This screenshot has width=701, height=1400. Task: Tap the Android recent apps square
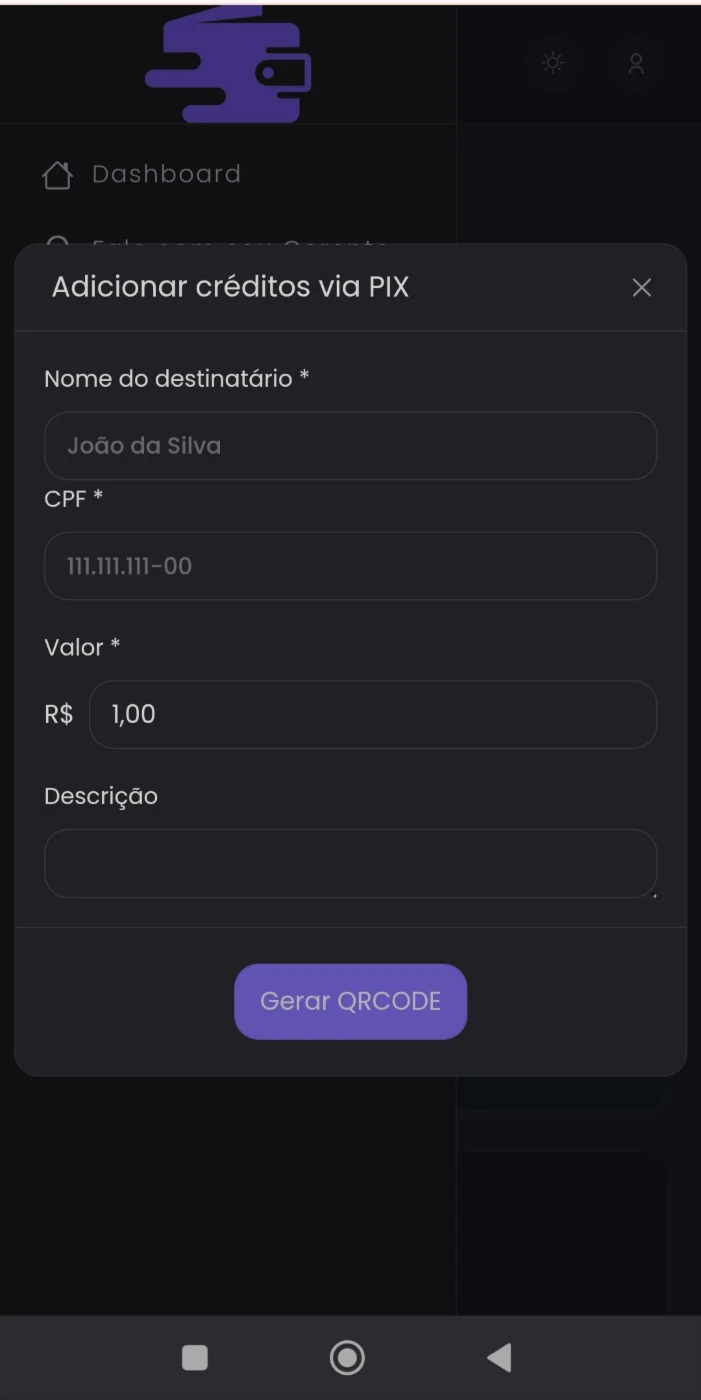195,1357
